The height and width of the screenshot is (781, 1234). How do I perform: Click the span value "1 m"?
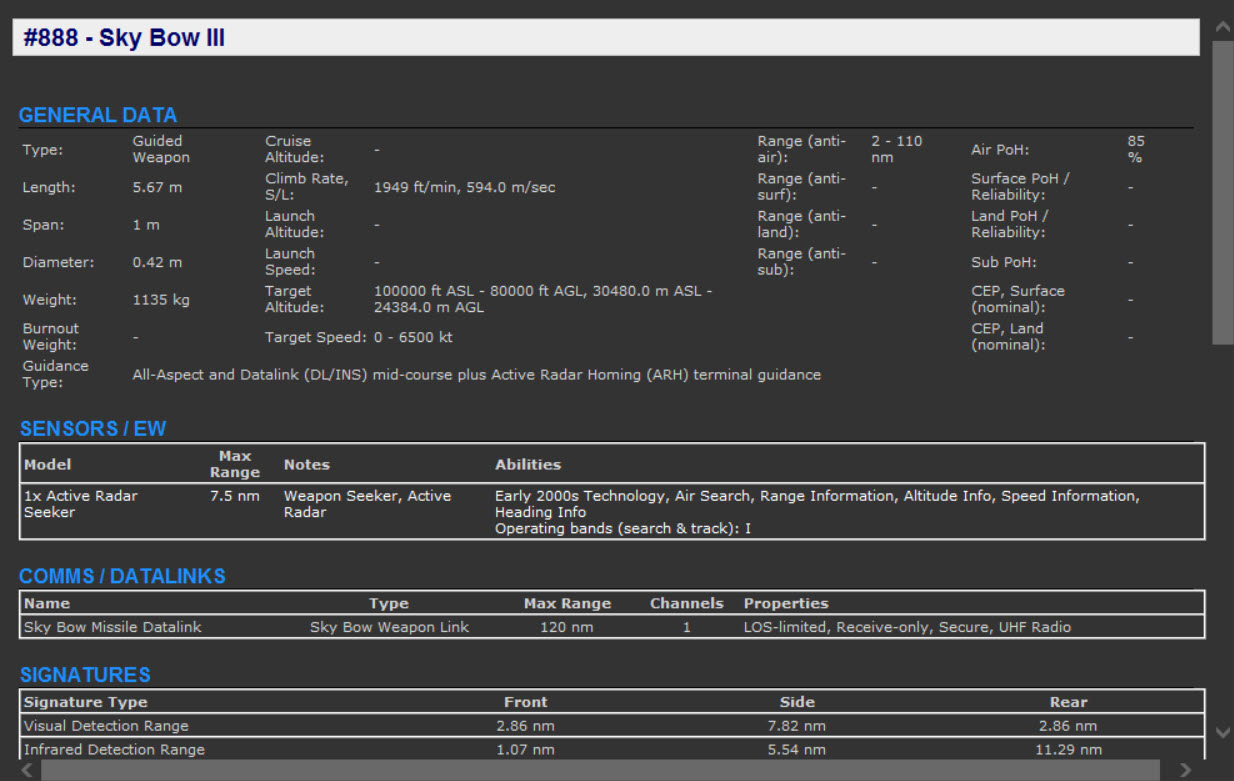(x=146, y=225)
